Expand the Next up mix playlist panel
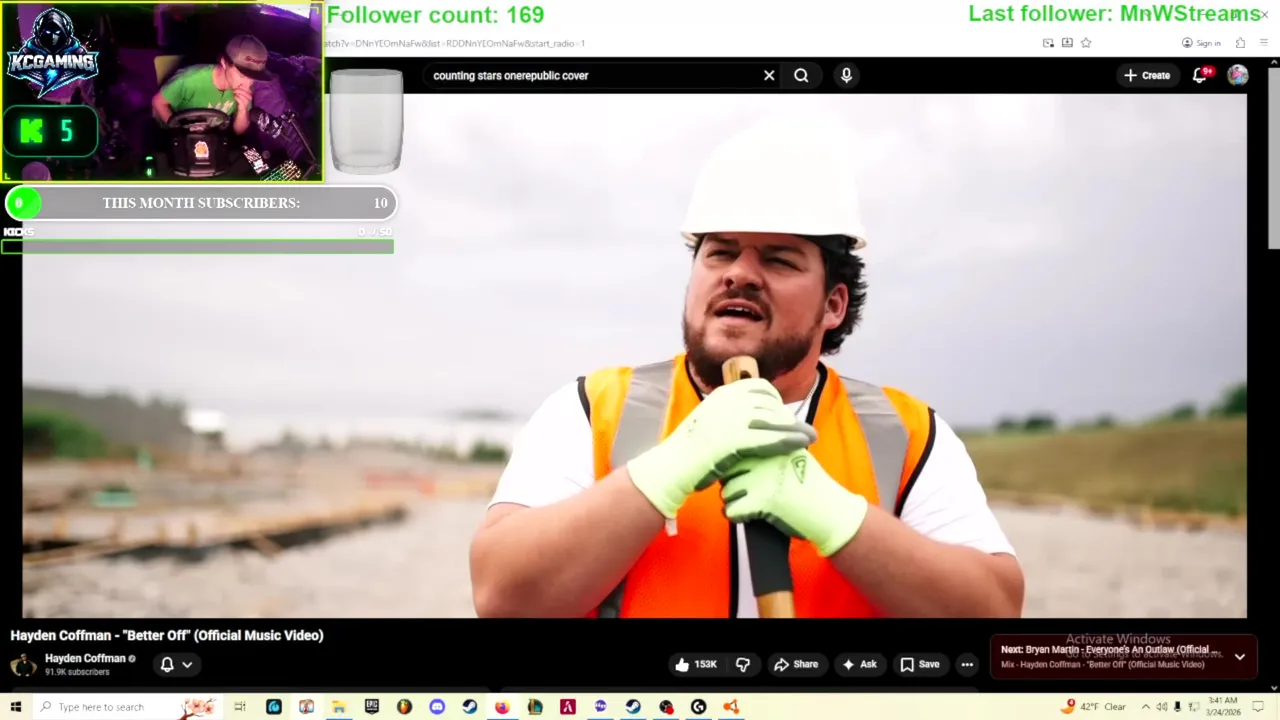This screenshot has width=1280, height=720. (x=1239, y=657)
